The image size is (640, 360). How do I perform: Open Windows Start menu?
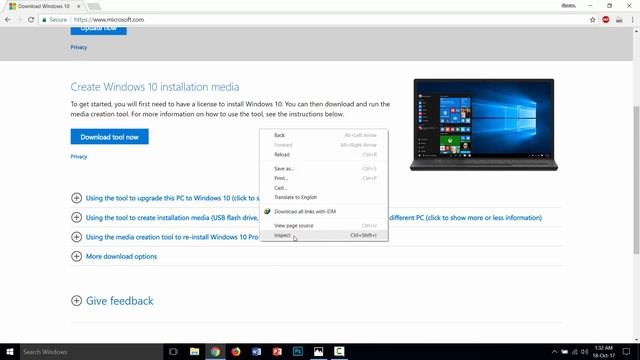[10, 352]
